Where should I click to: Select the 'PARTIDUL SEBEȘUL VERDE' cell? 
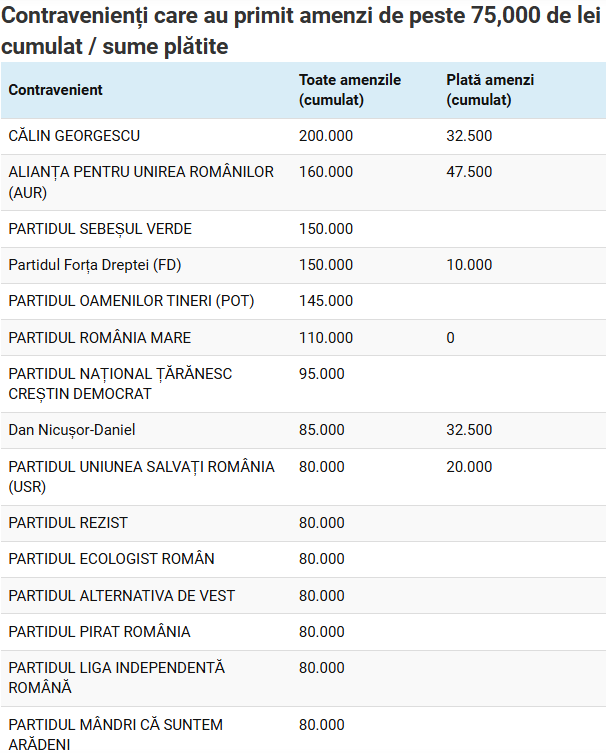100,229
